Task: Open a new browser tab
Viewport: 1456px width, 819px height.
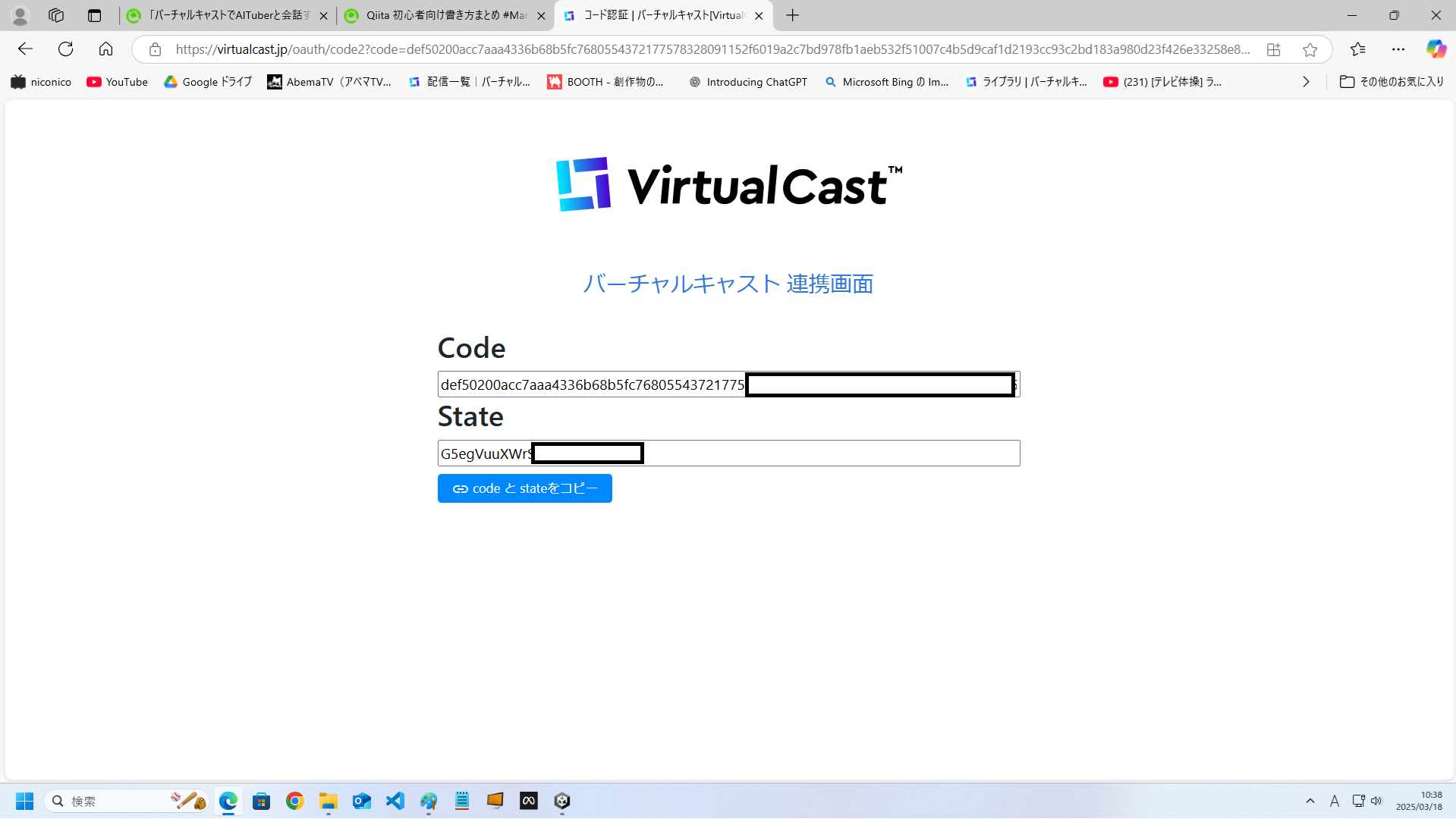Action: pos(793,15)
